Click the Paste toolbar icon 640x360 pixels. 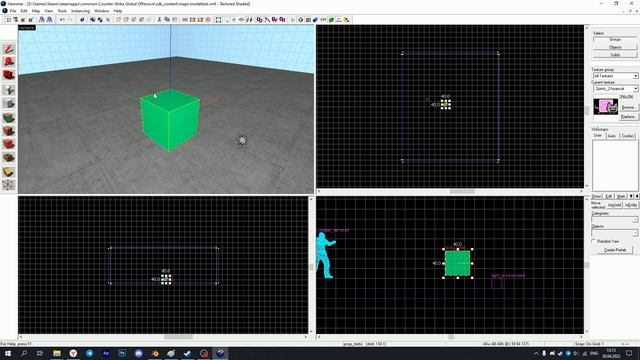tap(175, 20)
